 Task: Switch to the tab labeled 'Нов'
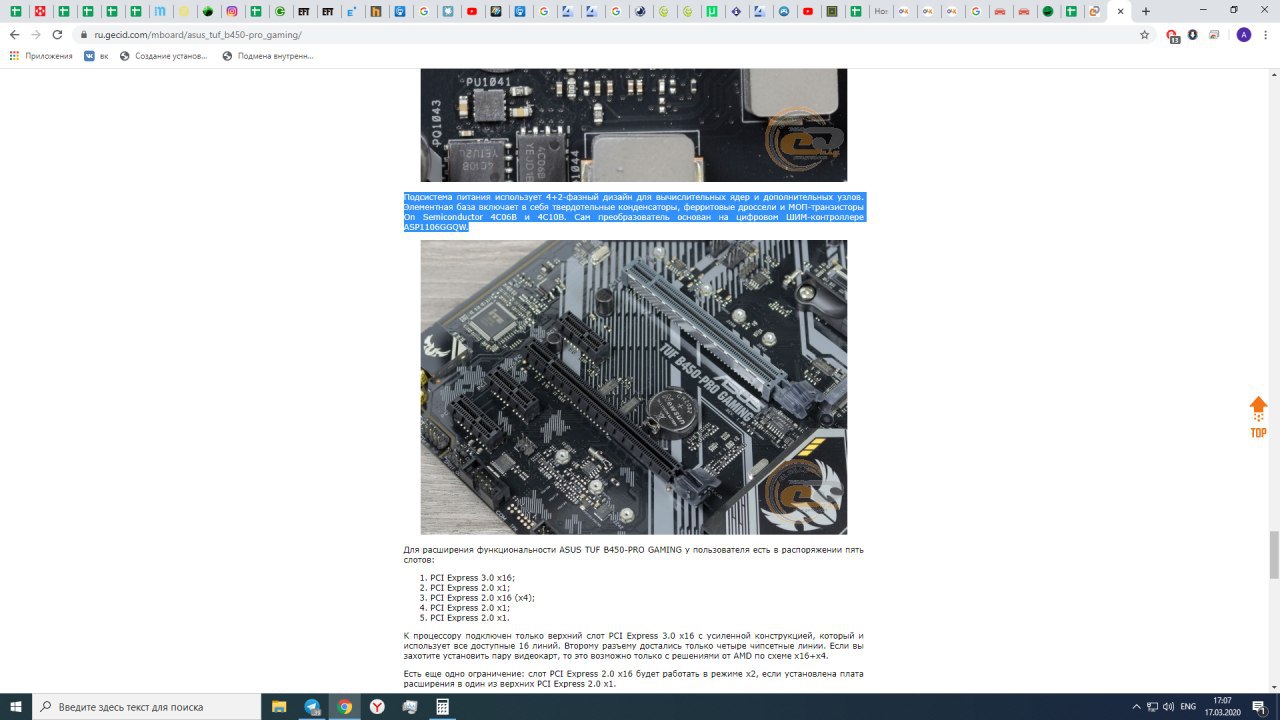[x=880, y=11]
